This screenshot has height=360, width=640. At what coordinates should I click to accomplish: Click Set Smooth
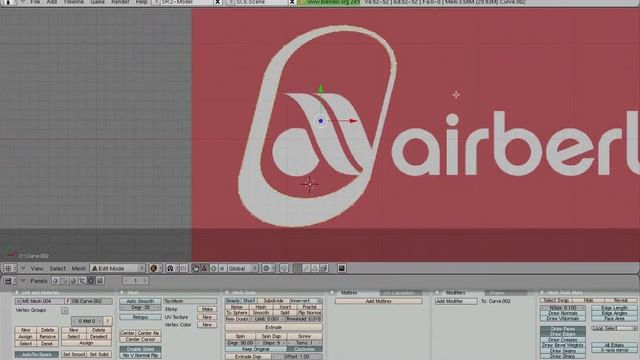coord(74,354)
